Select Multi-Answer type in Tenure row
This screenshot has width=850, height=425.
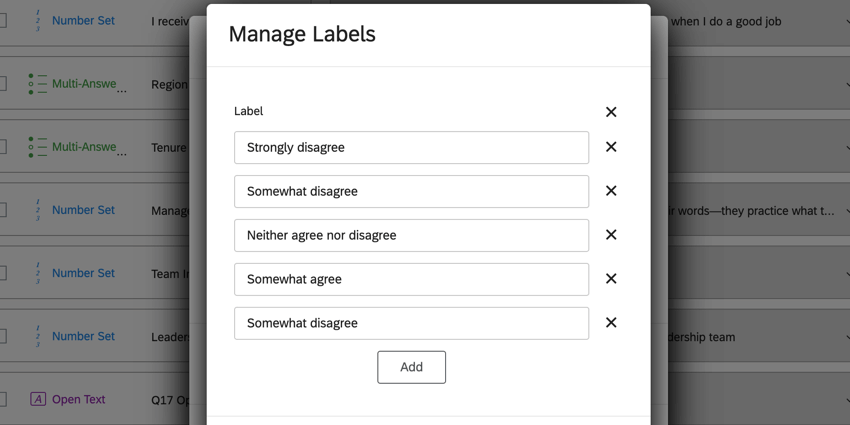pyautogui.click(x=84, y=147)
